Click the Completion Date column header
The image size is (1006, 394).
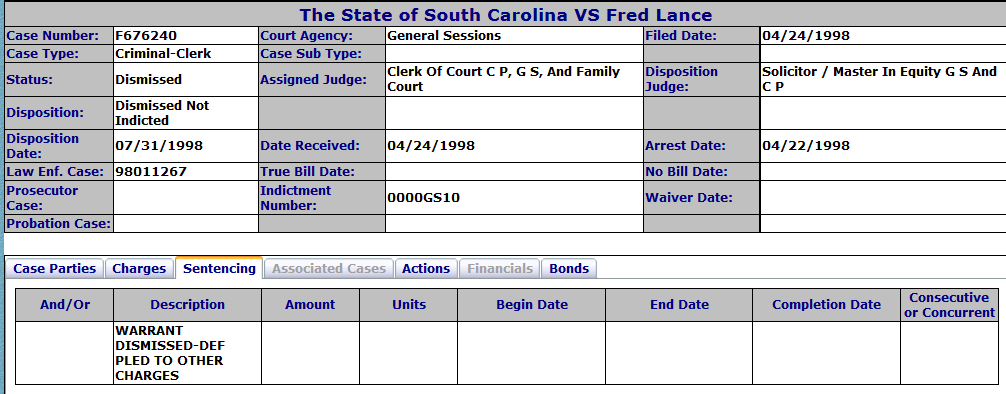pyautogui.click(x=826, y=305)
